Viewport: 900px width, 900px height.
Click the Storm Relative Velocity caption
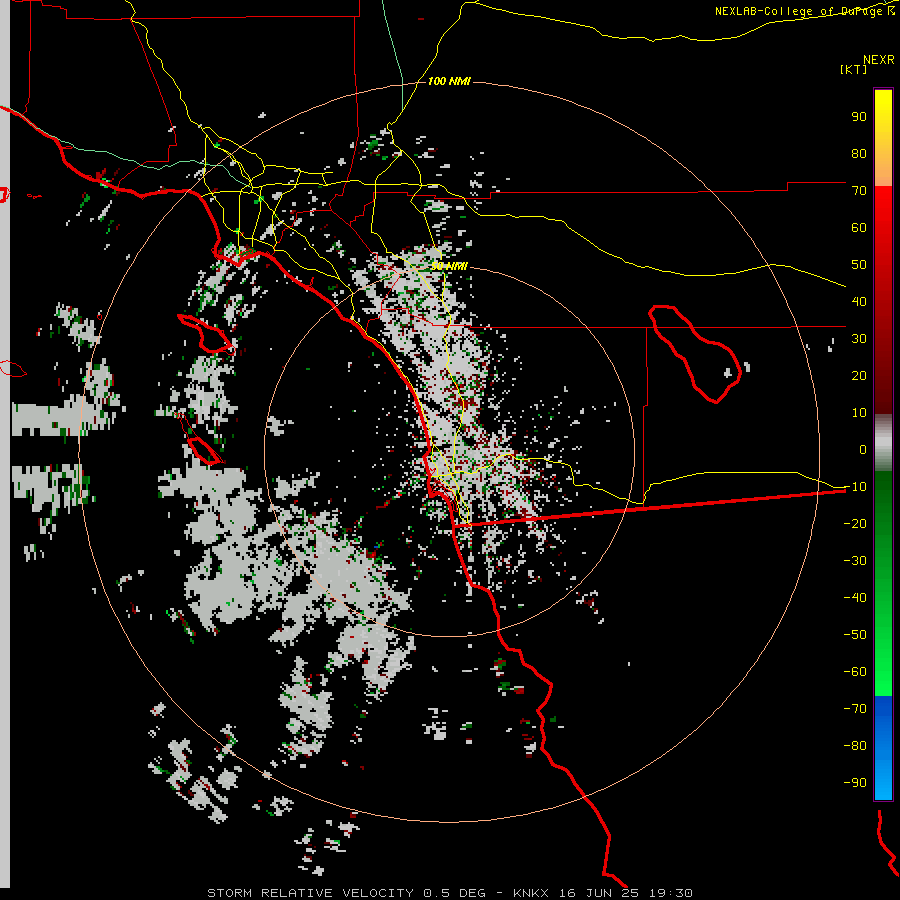[449, 893]
